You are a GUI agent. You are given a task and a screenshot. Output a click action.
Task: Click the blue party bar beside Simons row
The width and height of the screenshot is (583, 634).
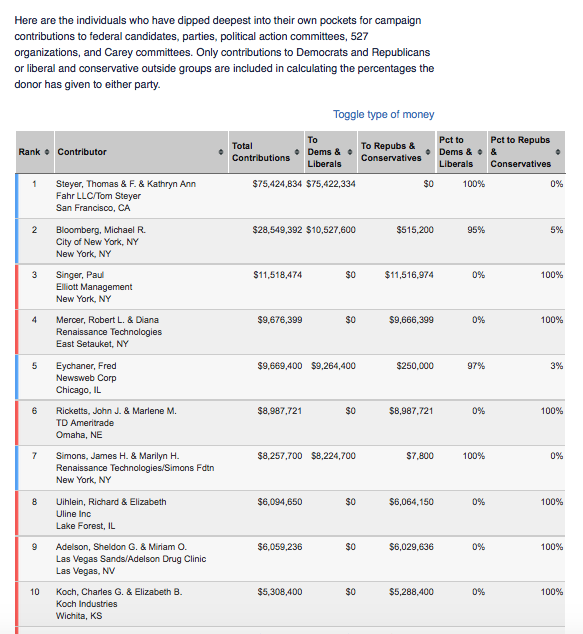point(17,468)
